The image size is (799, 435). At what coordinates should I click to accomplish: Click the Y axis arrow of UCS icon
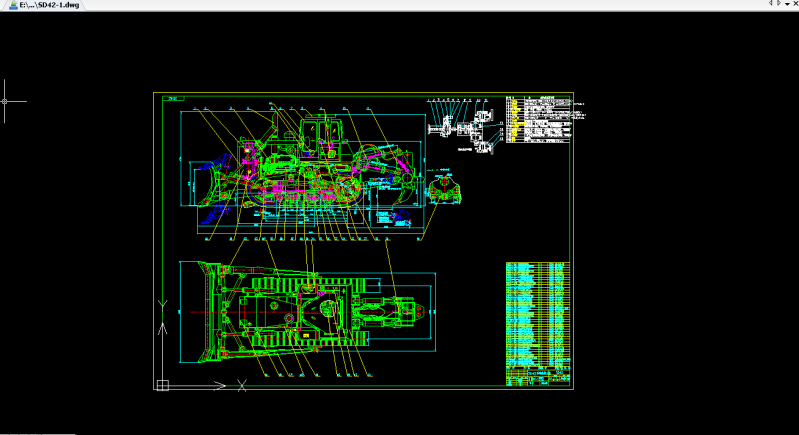click(163, 327)
